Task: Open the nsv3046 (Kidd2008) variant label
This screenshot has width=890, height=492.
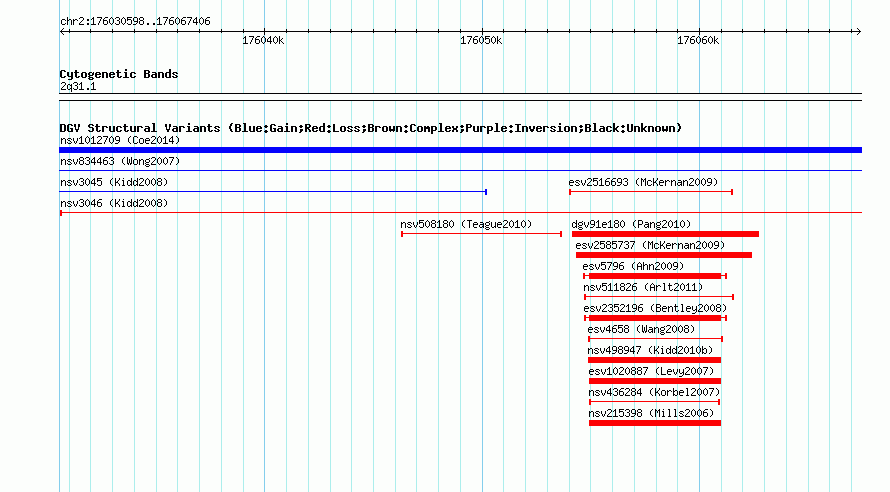Action: coord(114,203)
